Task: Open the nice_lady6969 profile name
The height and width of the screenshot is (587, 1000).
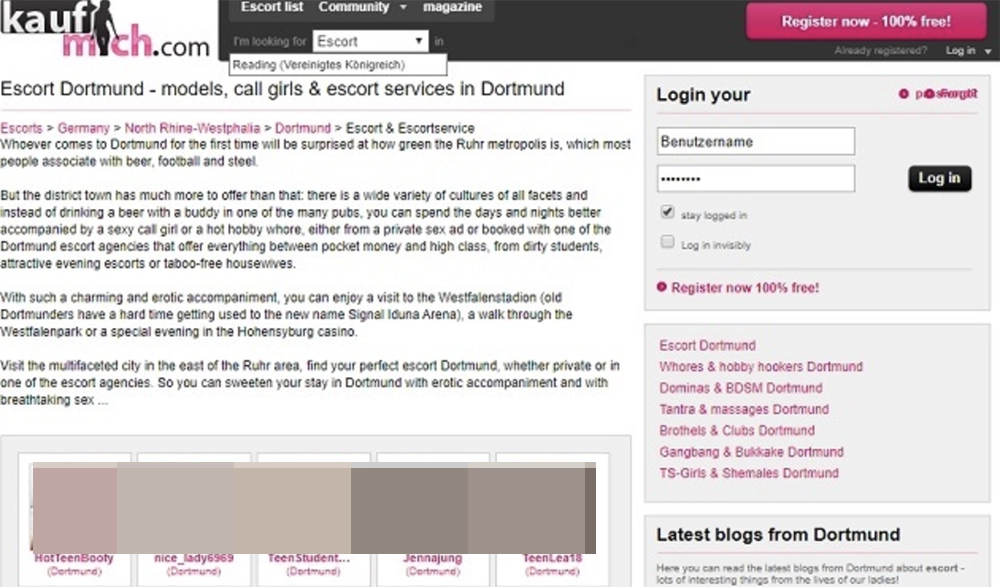Action: (193, 558)
